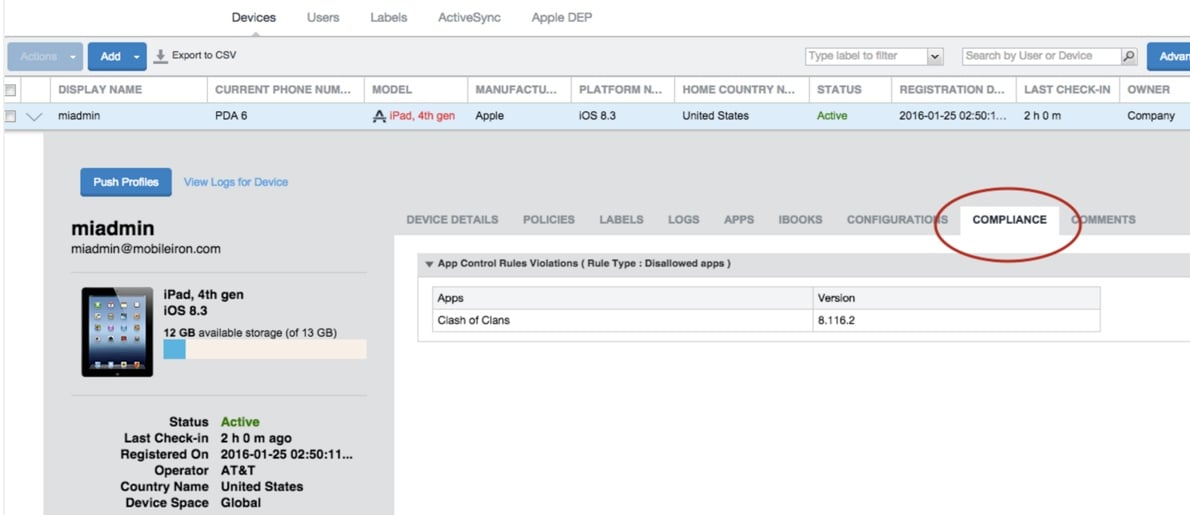
Task: Collapse the miadmin row details chevron
Action: tap(35, 116)
